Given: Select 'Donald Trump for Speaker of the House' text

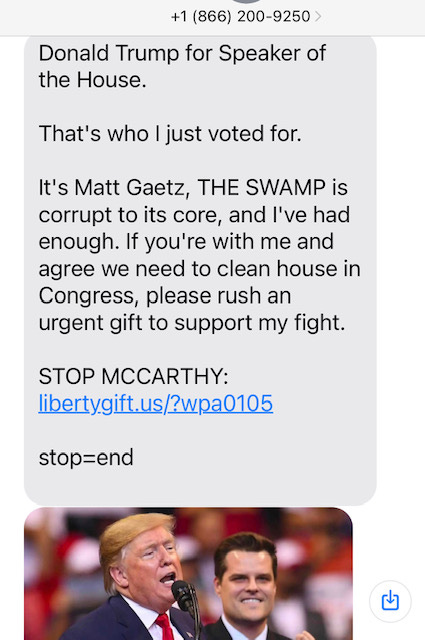Looking at the screenshot, I should [x=182, y=66].
